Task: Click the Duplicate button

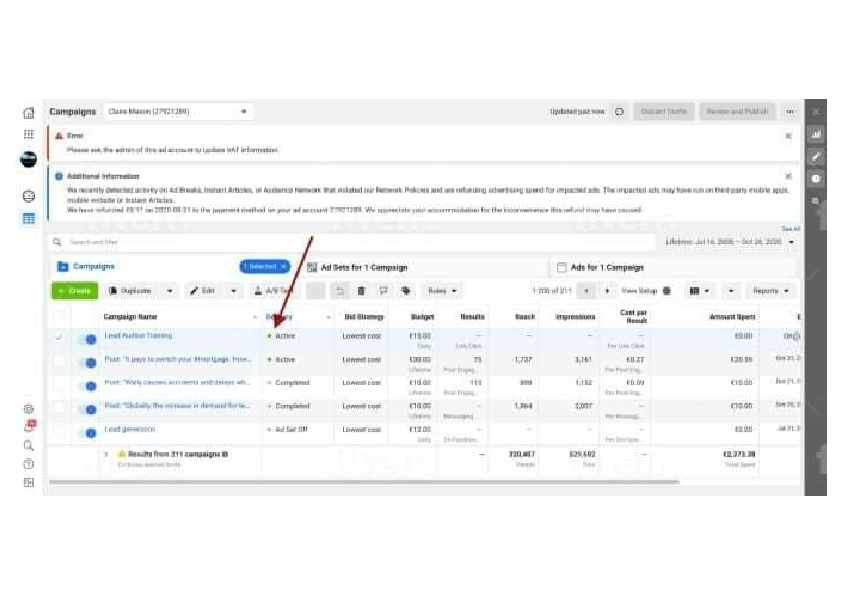Action: tap(130, 291)
